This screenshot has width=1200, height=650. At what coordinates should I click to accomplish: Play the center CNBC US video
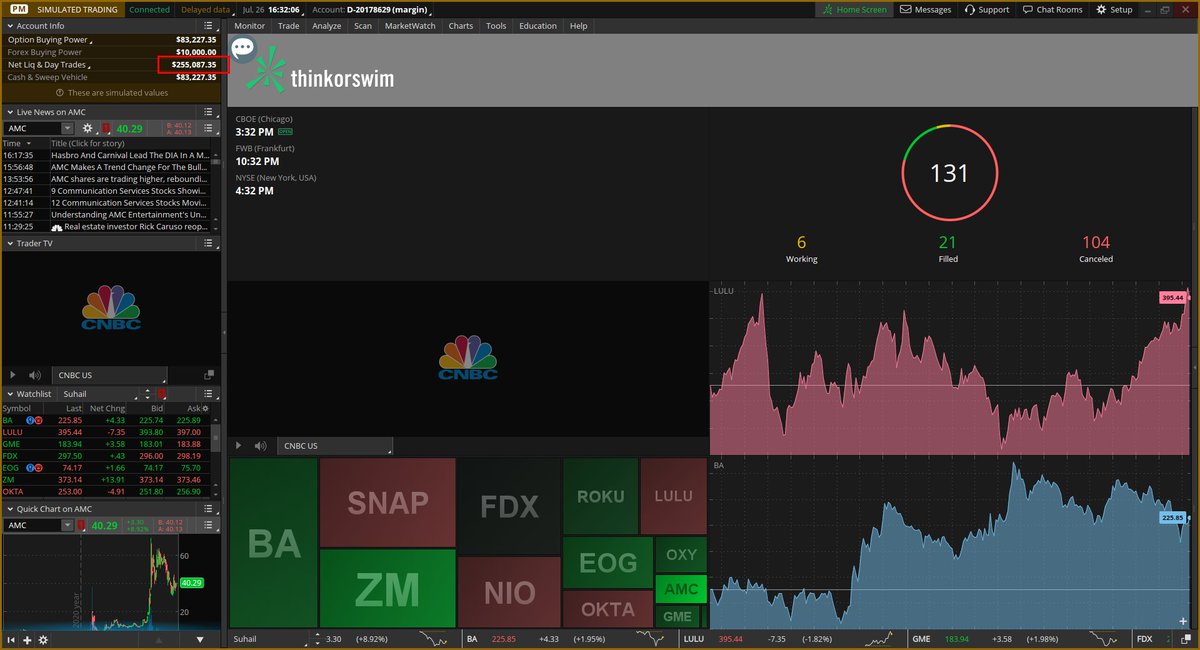coord(238,445)
